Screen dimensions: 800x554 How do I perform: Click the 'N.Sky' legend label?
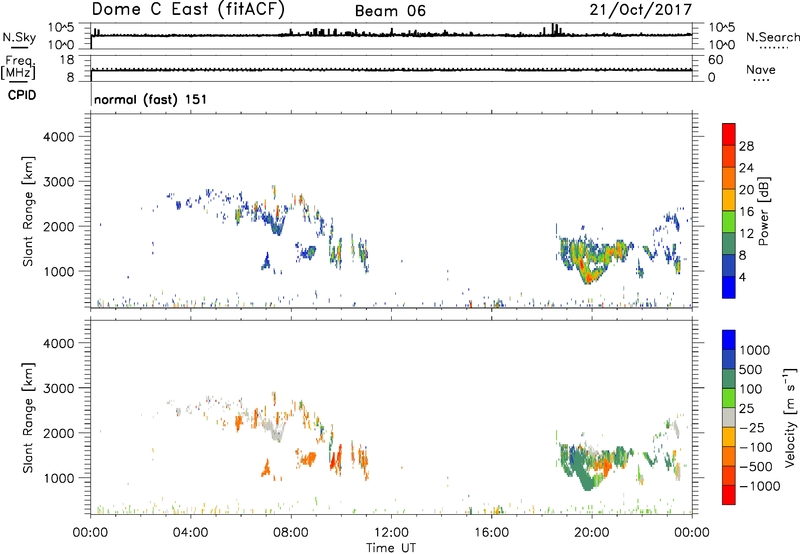[19, 37]
